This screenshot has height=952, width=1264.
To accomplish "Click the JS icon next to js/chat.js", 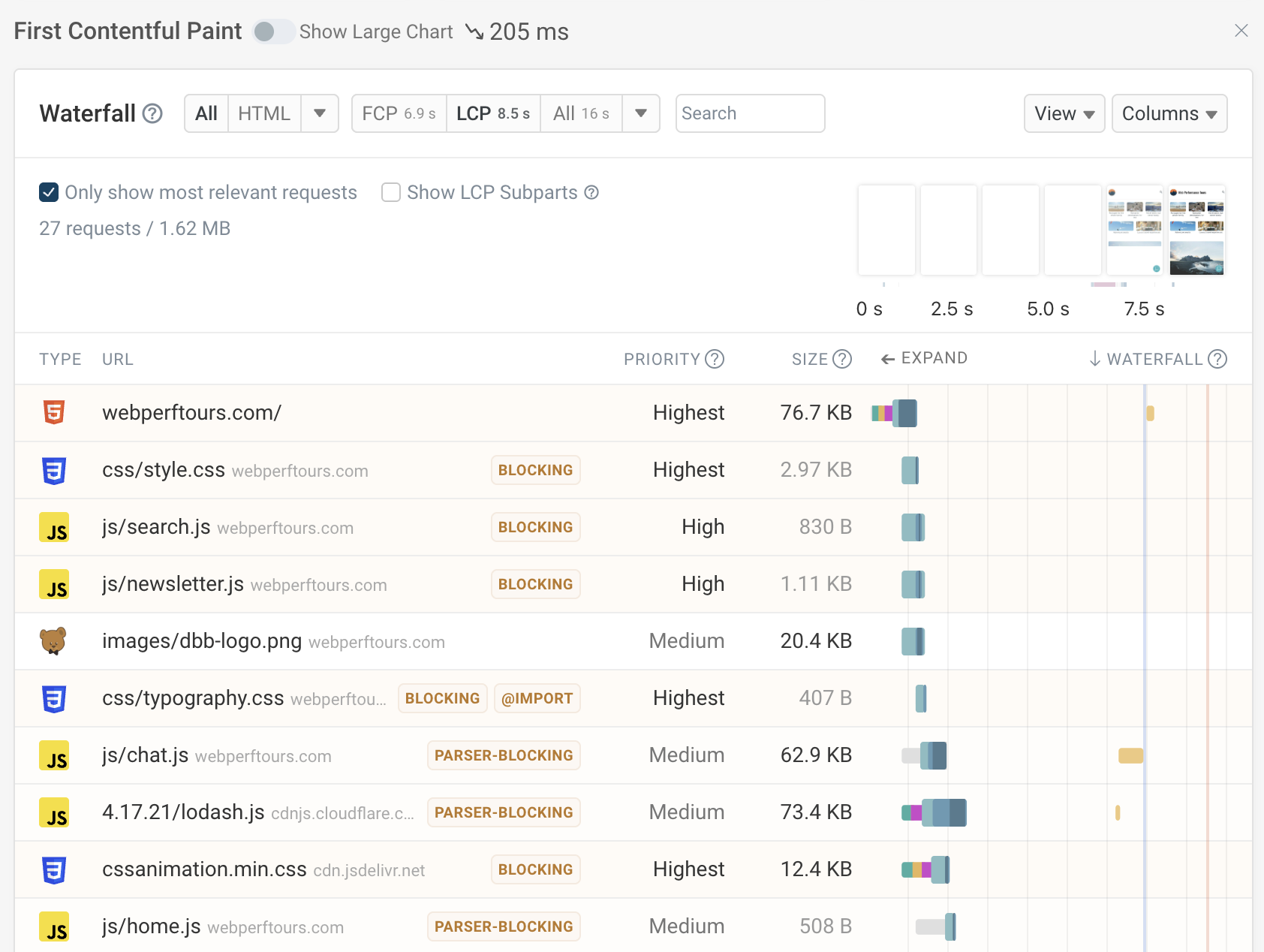I will point(54,755).
